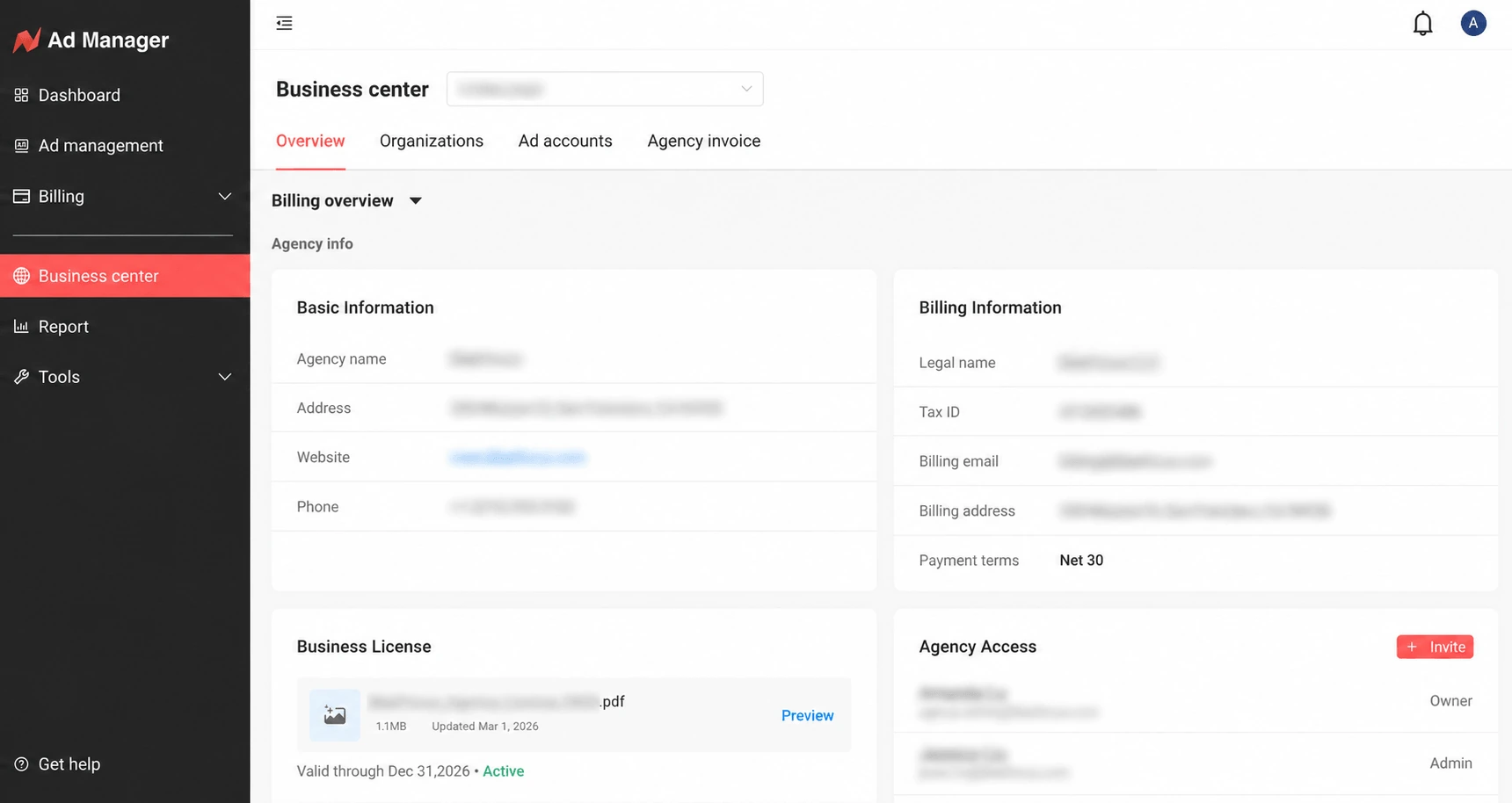1512x803 pixels.
Task: Click the Agency info label
Action: coord(312,244)
